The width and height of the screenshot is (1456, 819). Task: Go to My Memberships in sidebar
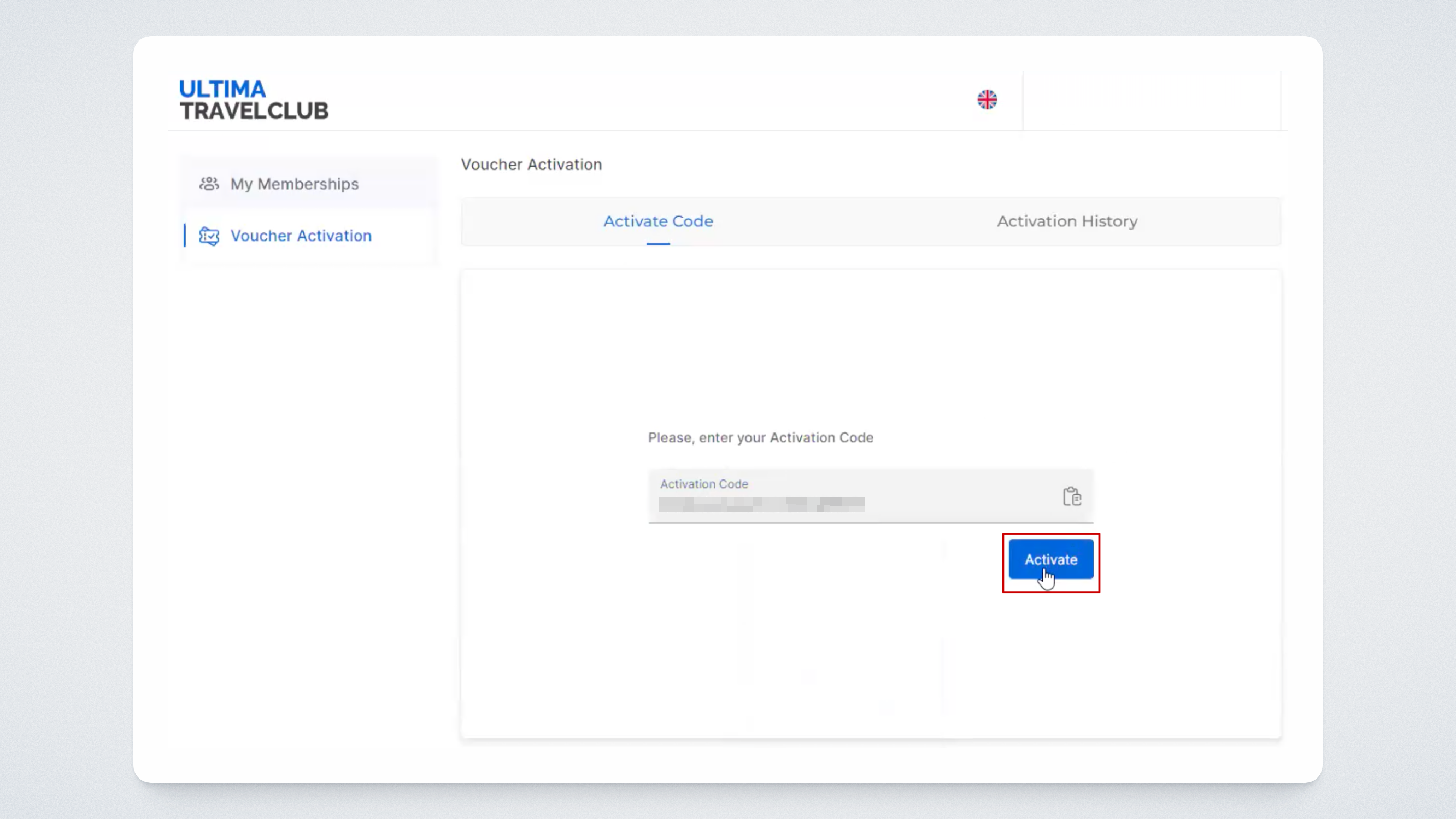[294, 184]
